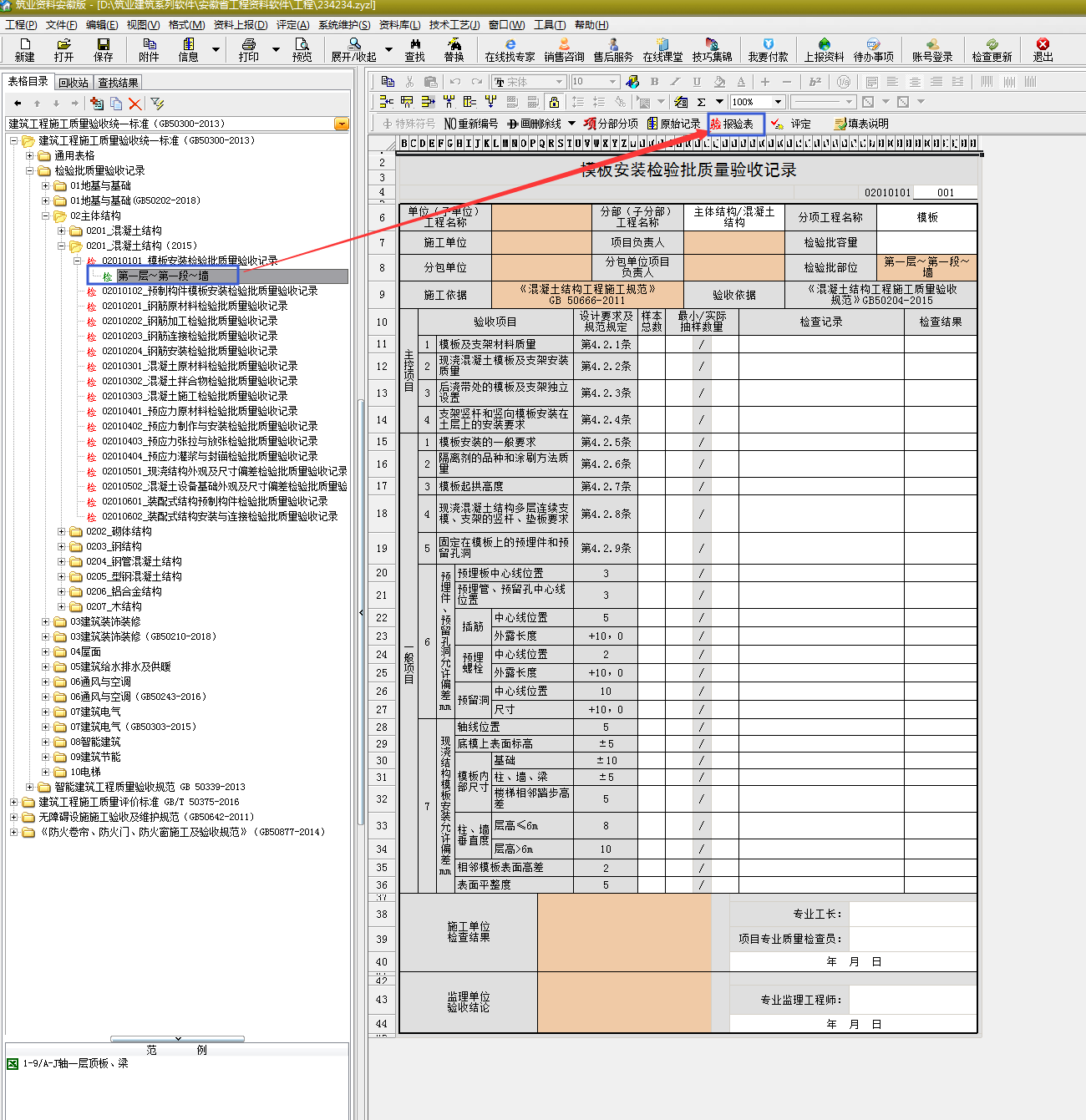Click the 展开/收起 expand-collapse icon
Screen dimensions: 1086x1120
coord(354,50)
